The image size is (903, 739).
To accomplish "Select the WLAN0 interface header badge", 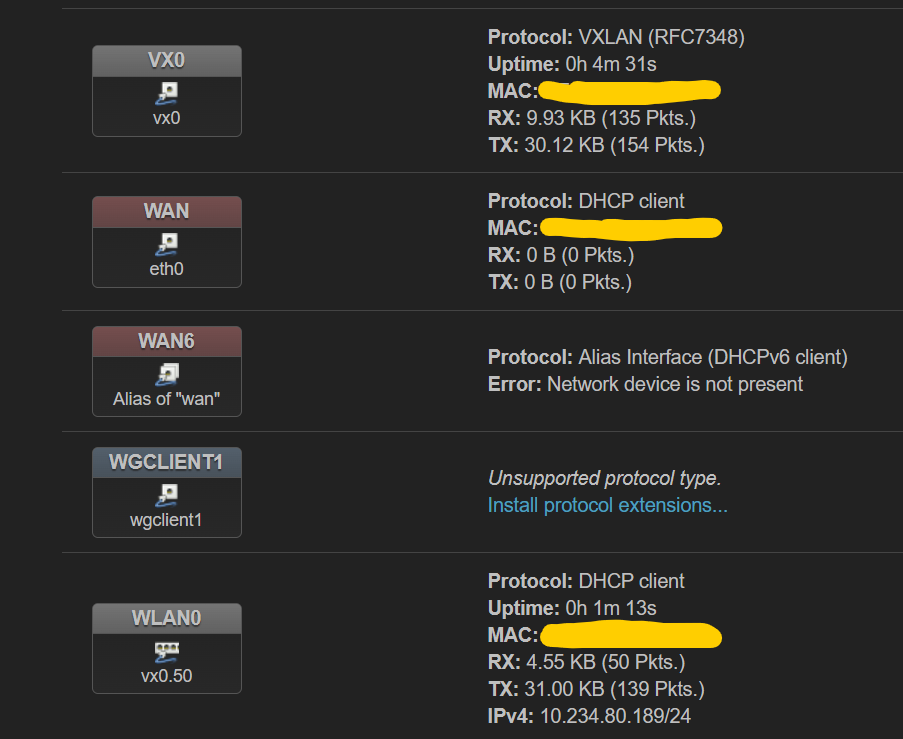I will point(167,619).
